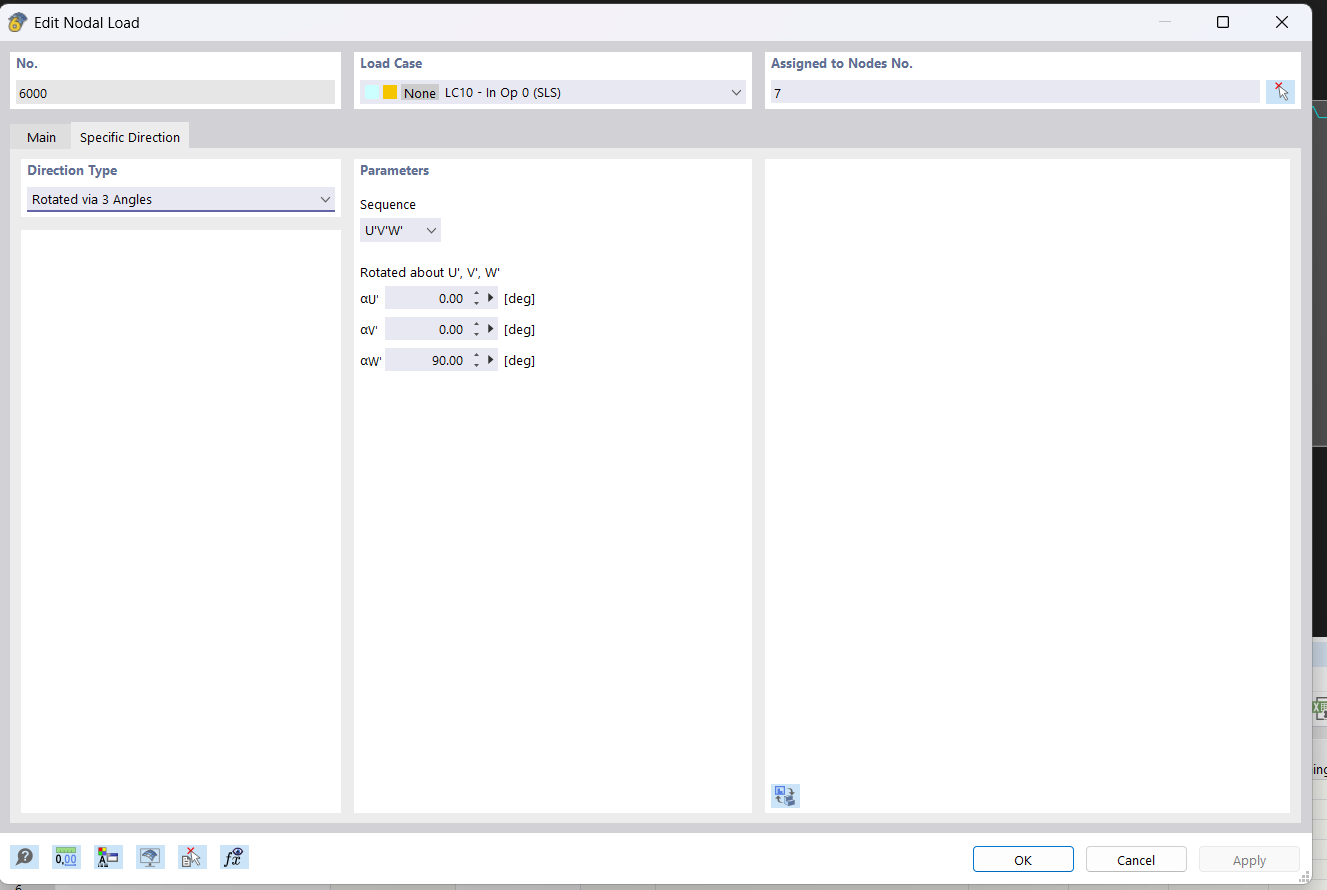Switch to the Main tab
The width and height of the screenshot is (1327, 890).
pyautogui.click(x=41, y=136)
